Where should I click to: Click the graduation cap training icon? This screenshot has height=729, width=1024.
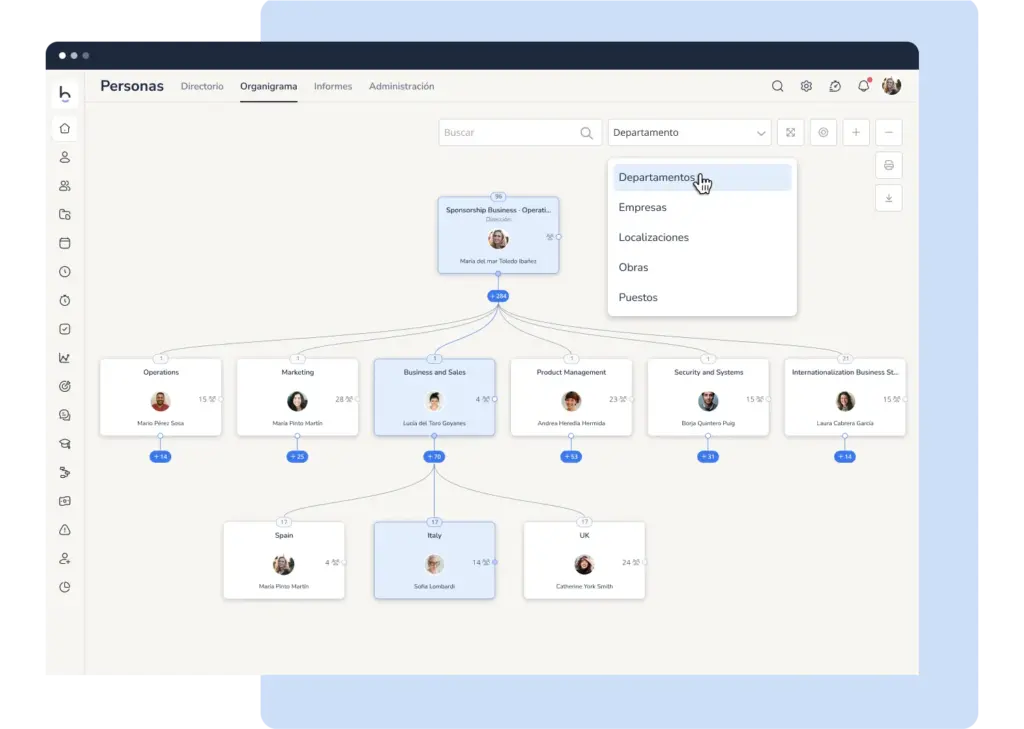(65, 444)
